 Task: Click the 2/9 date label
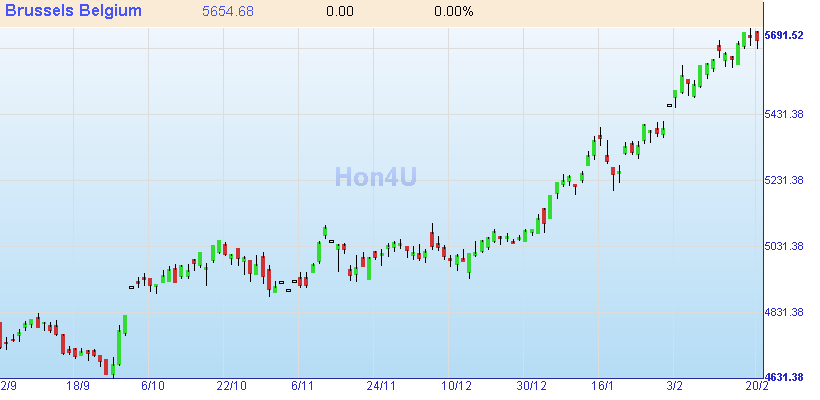[9, 386]
